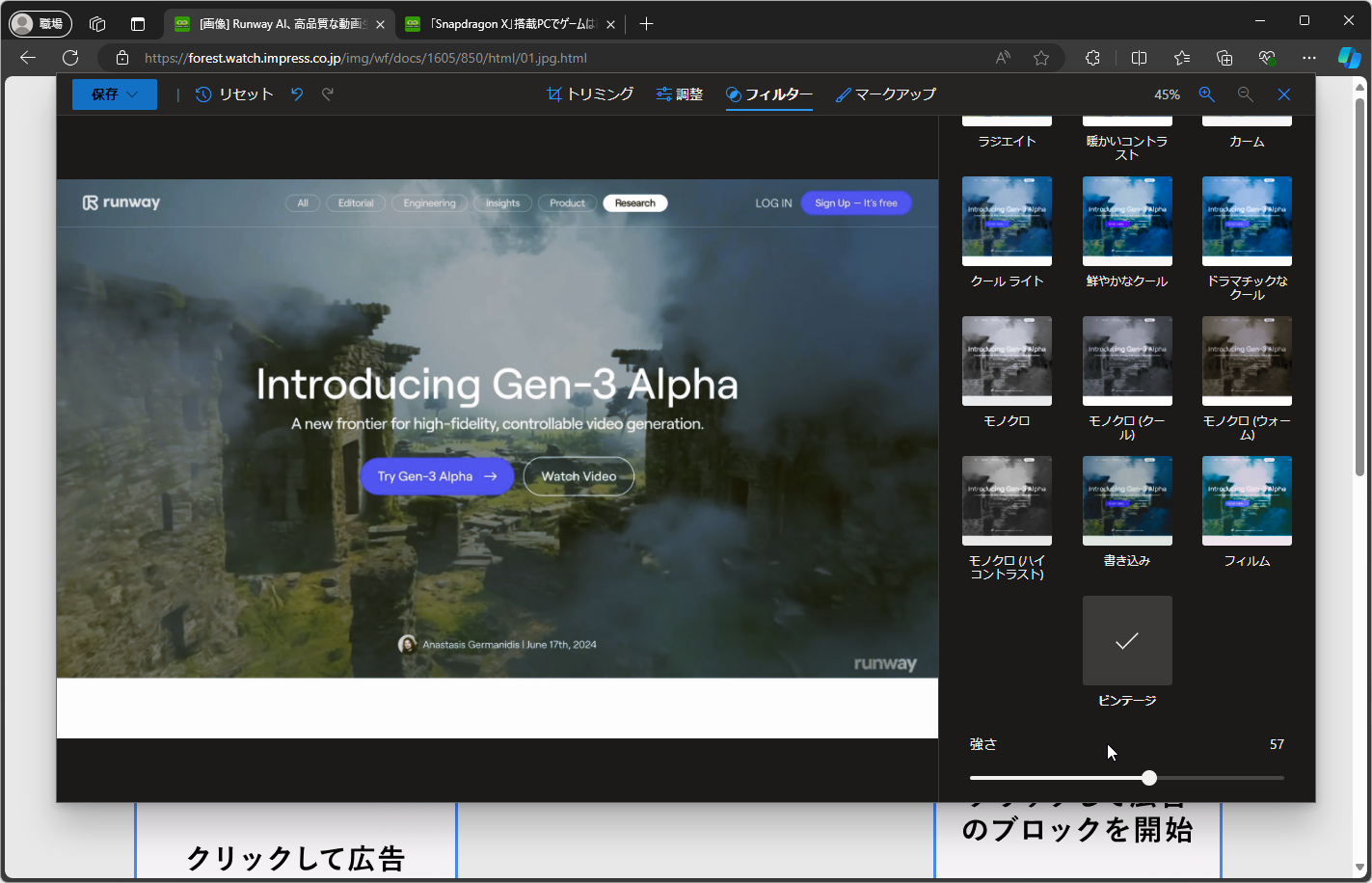The height and width of the screenshot is (883, 1372).
Task: Adjust the 強さ intensity slider handle
Action: (1149, 778)
